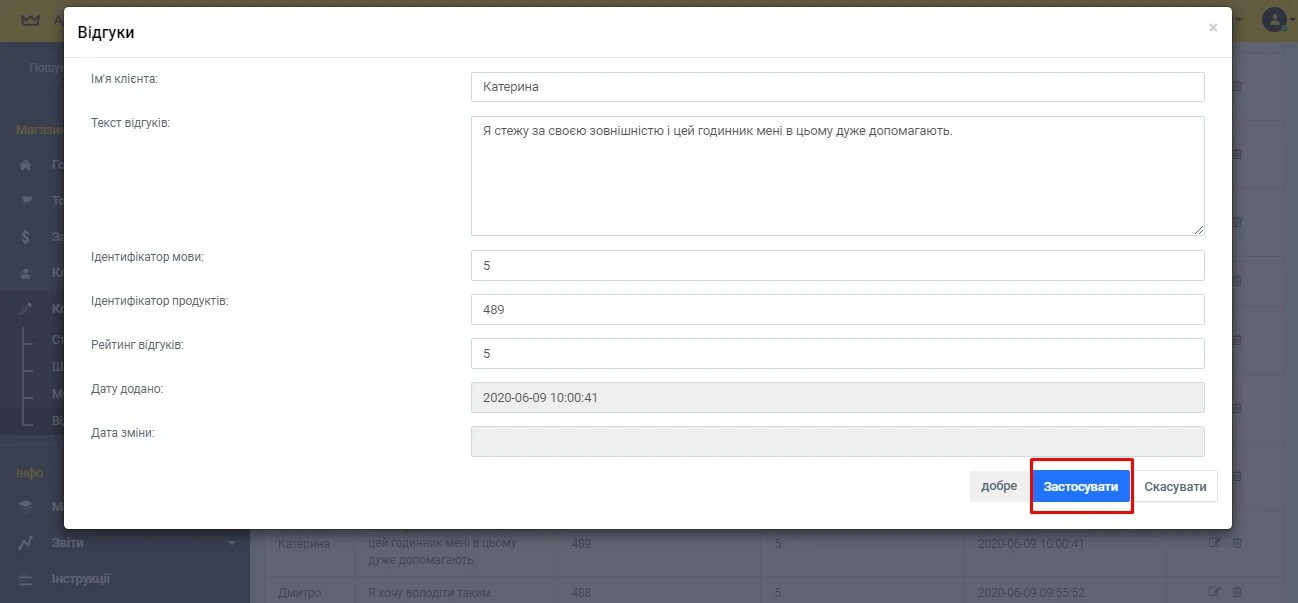The height and width of the screenshot is (603, 1298).
Task: Click the textarea resize handle
Action: 1198,229
